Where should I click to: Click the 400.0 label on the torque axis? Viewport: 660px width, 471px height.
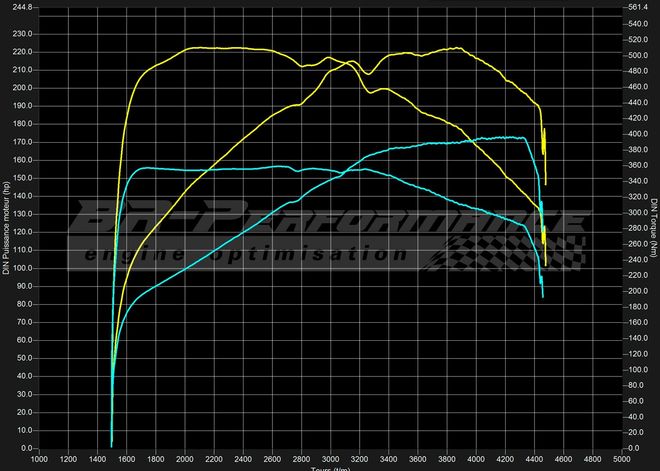[635, 134]
